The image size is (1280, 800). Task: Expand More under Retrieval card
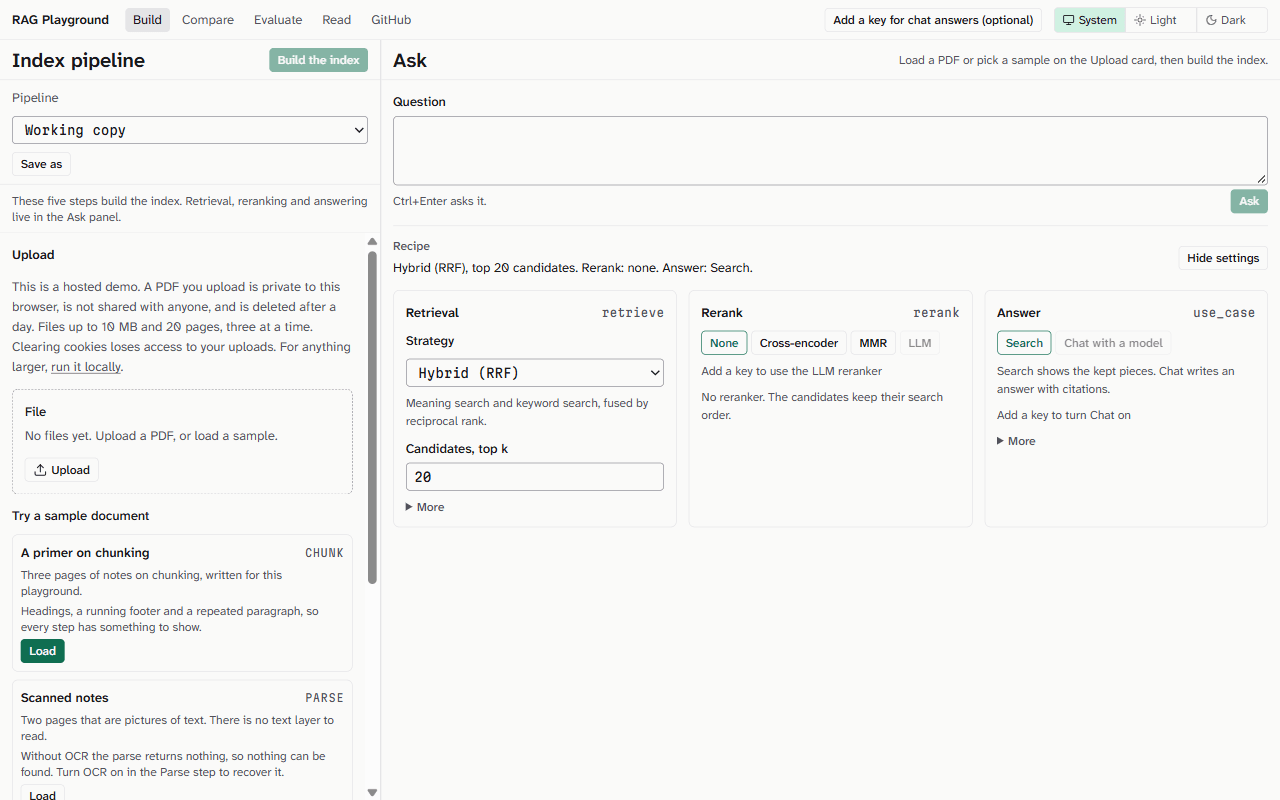pos(425,507)
